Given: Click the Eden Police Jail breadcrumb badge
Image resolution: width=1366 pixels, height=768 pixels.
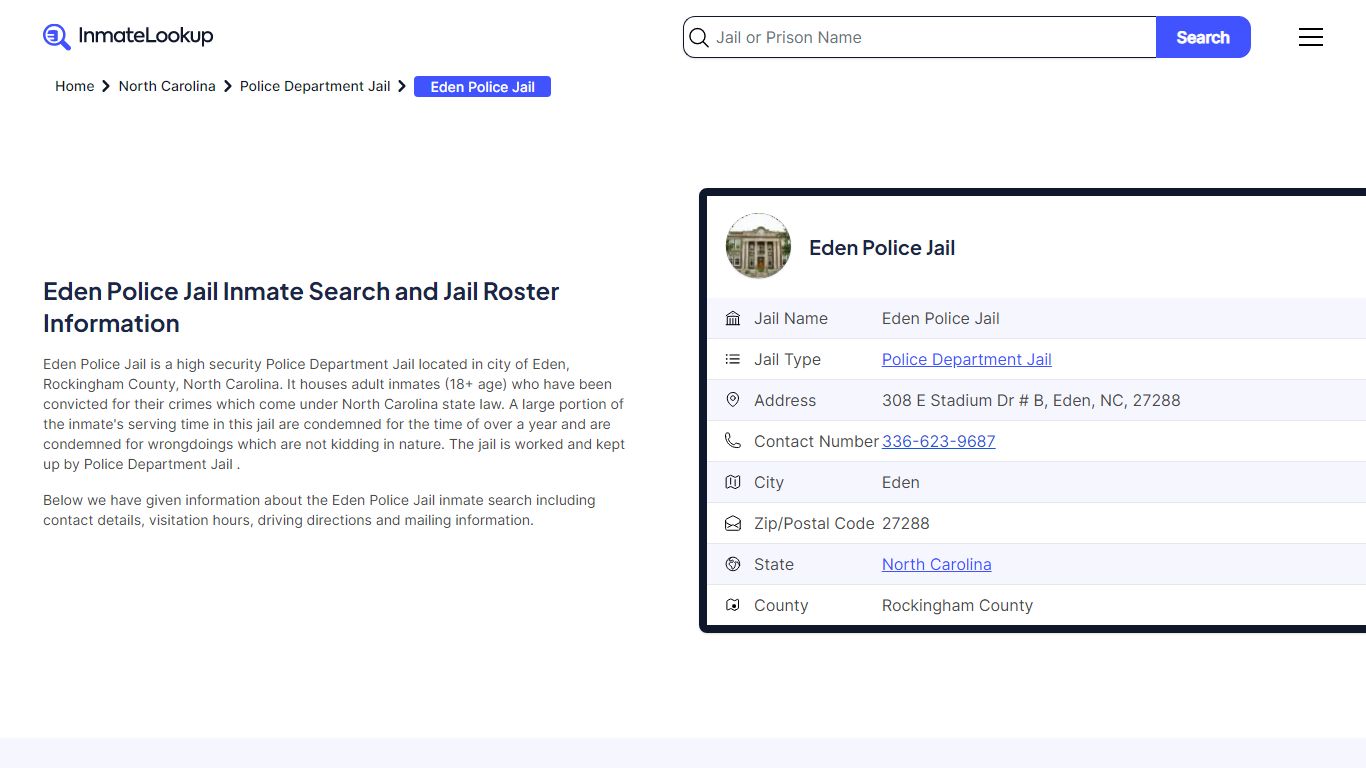Looking at the screenshot, I should [482, 87].
